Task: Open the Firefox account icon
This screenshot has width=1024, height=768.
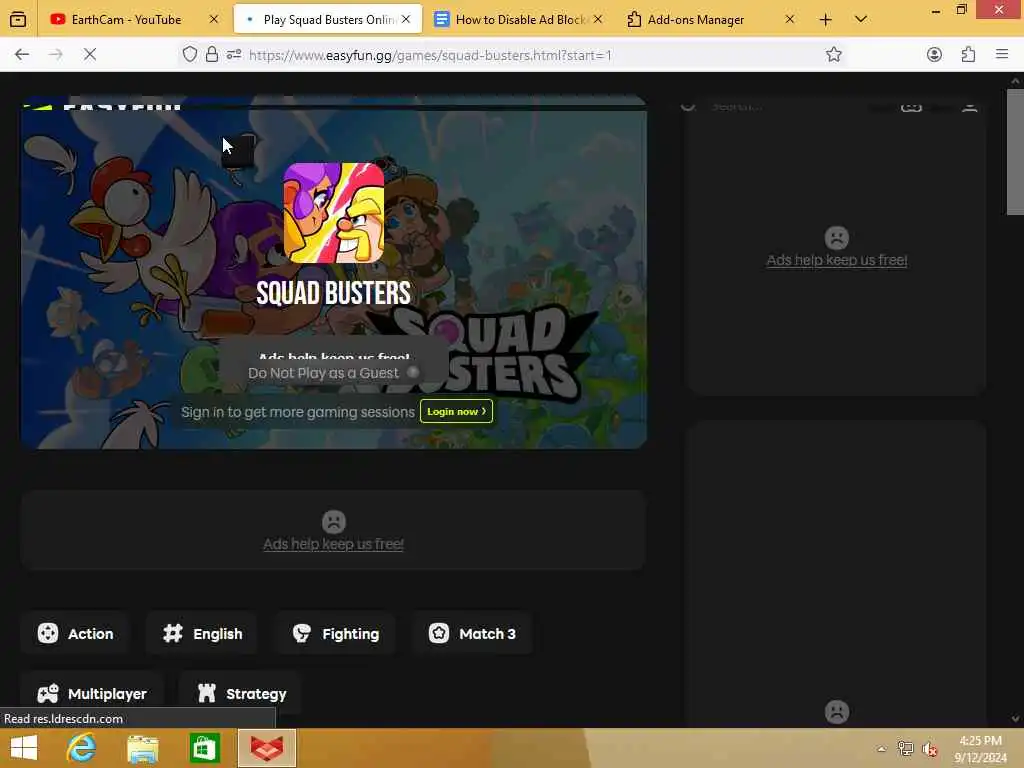Action: click(x=935, y=55)
